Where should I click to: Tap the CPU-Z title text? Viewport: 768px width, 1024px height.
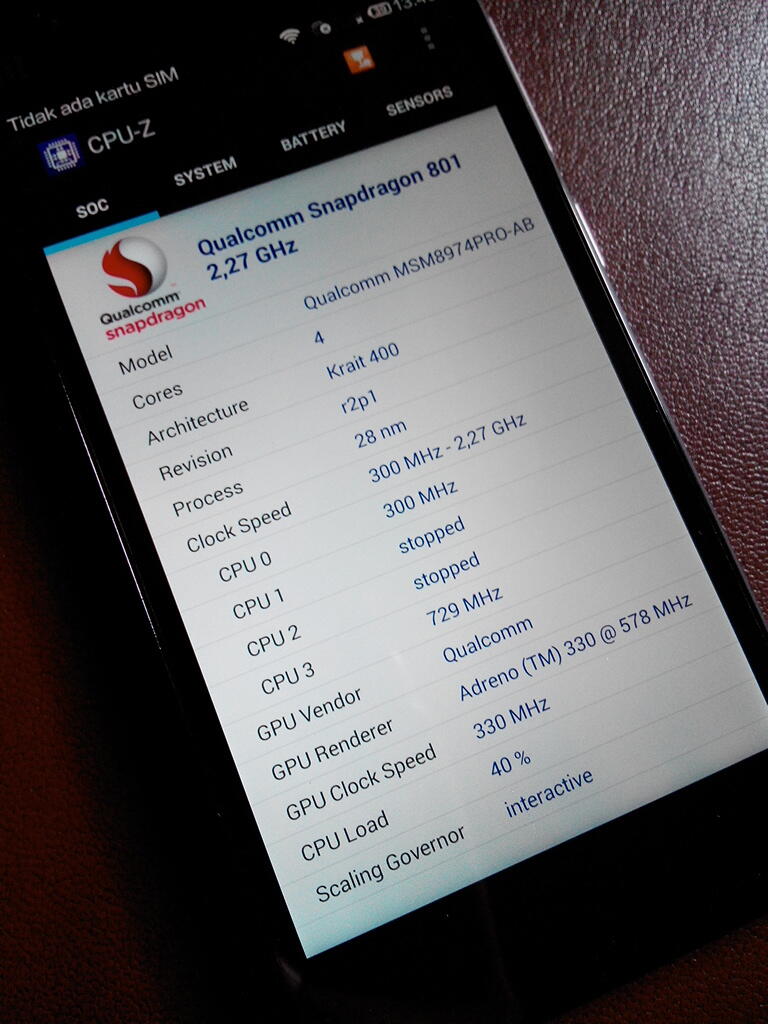point(121,136)
